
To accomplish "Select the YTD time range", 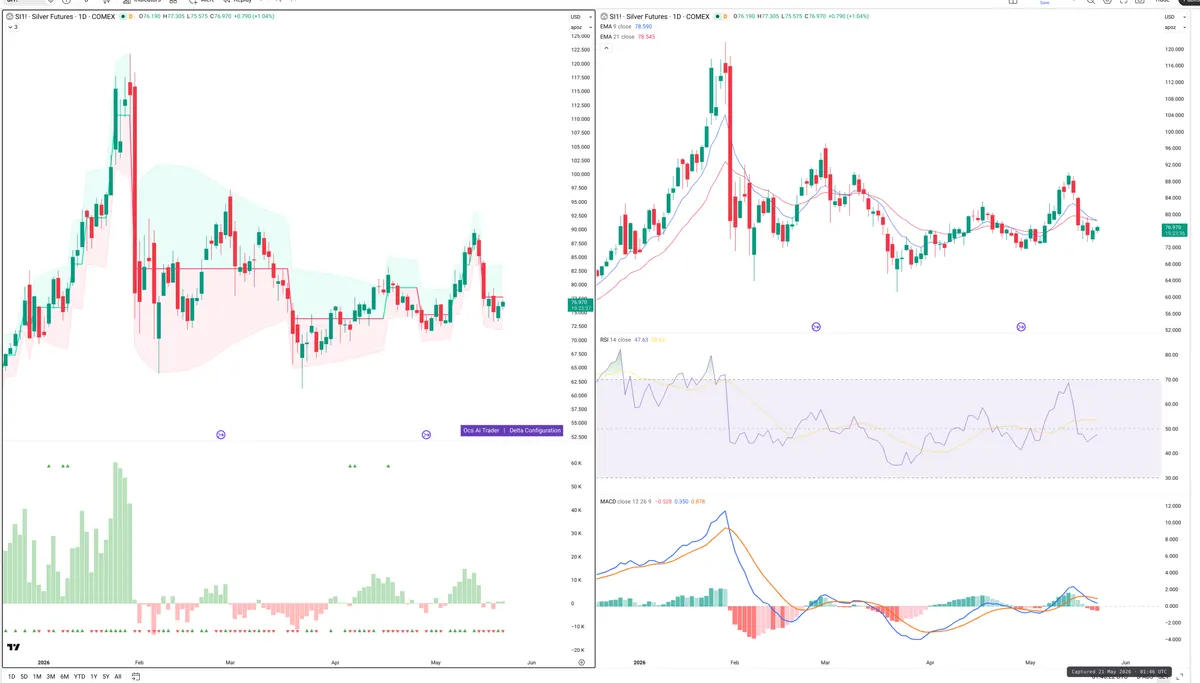I will tap(79, 676).
